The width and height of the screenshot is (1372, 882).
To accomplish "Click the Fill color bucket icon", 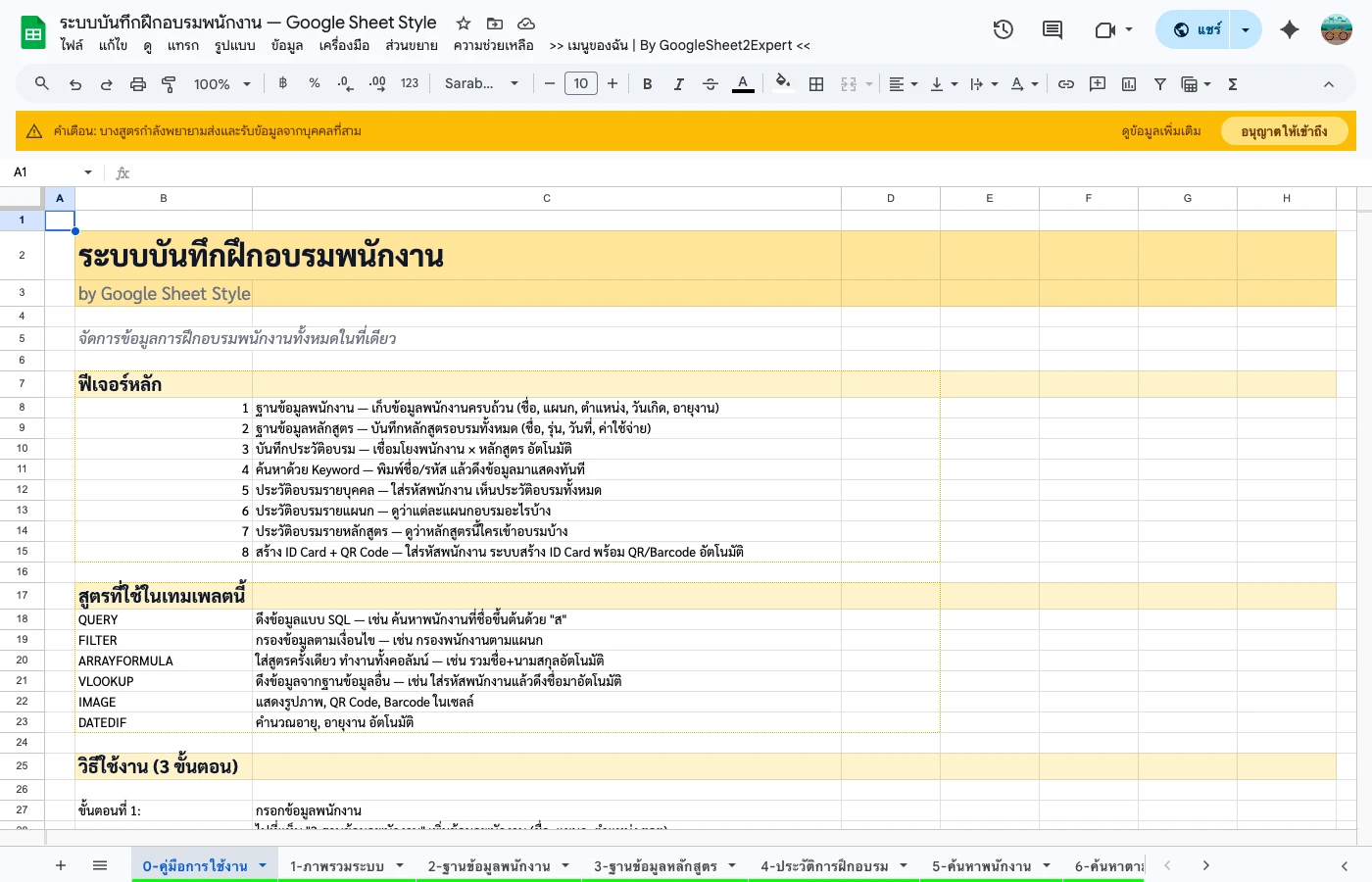I will point(782,83).
